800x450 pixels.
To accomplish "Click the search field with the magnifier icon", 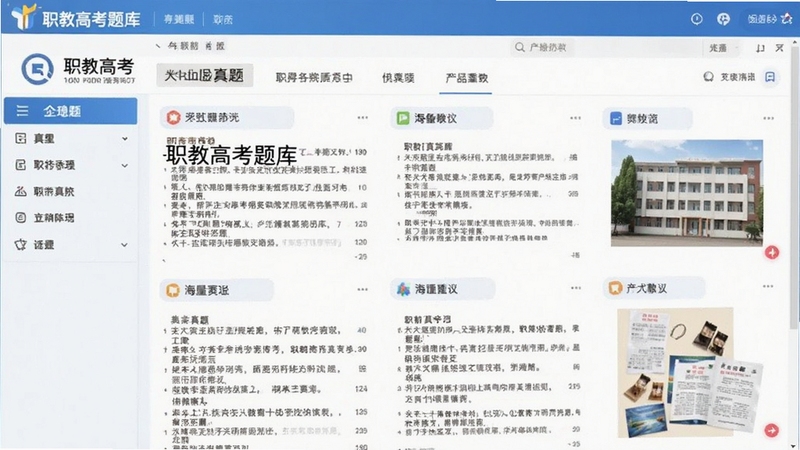I will coord(542,47).
